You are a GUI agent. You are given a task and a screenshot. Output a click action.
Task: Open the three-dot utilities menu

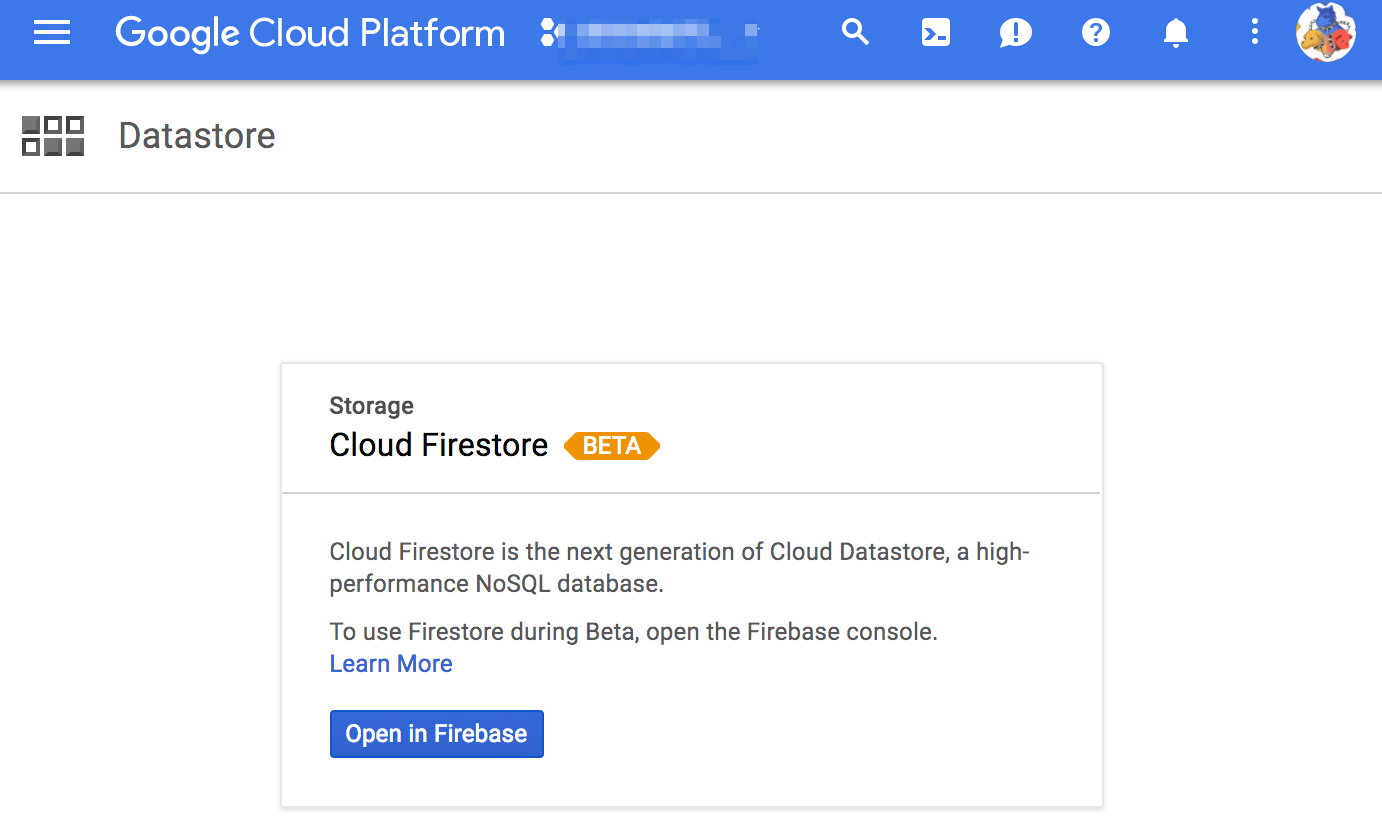1255,32
